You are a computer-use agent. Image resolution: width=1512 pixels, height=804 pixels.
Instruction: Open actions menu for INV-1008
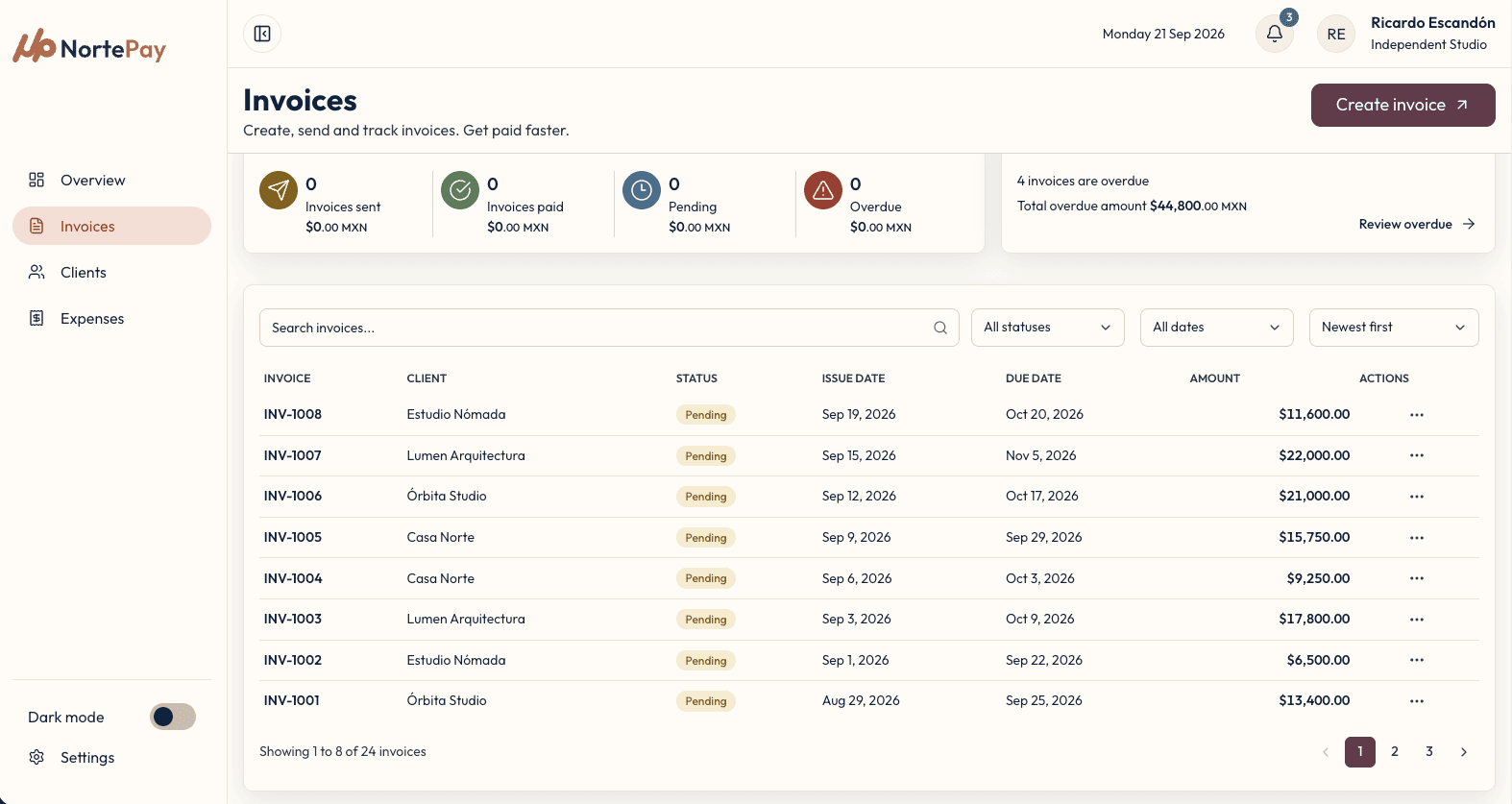point(1417,415)
